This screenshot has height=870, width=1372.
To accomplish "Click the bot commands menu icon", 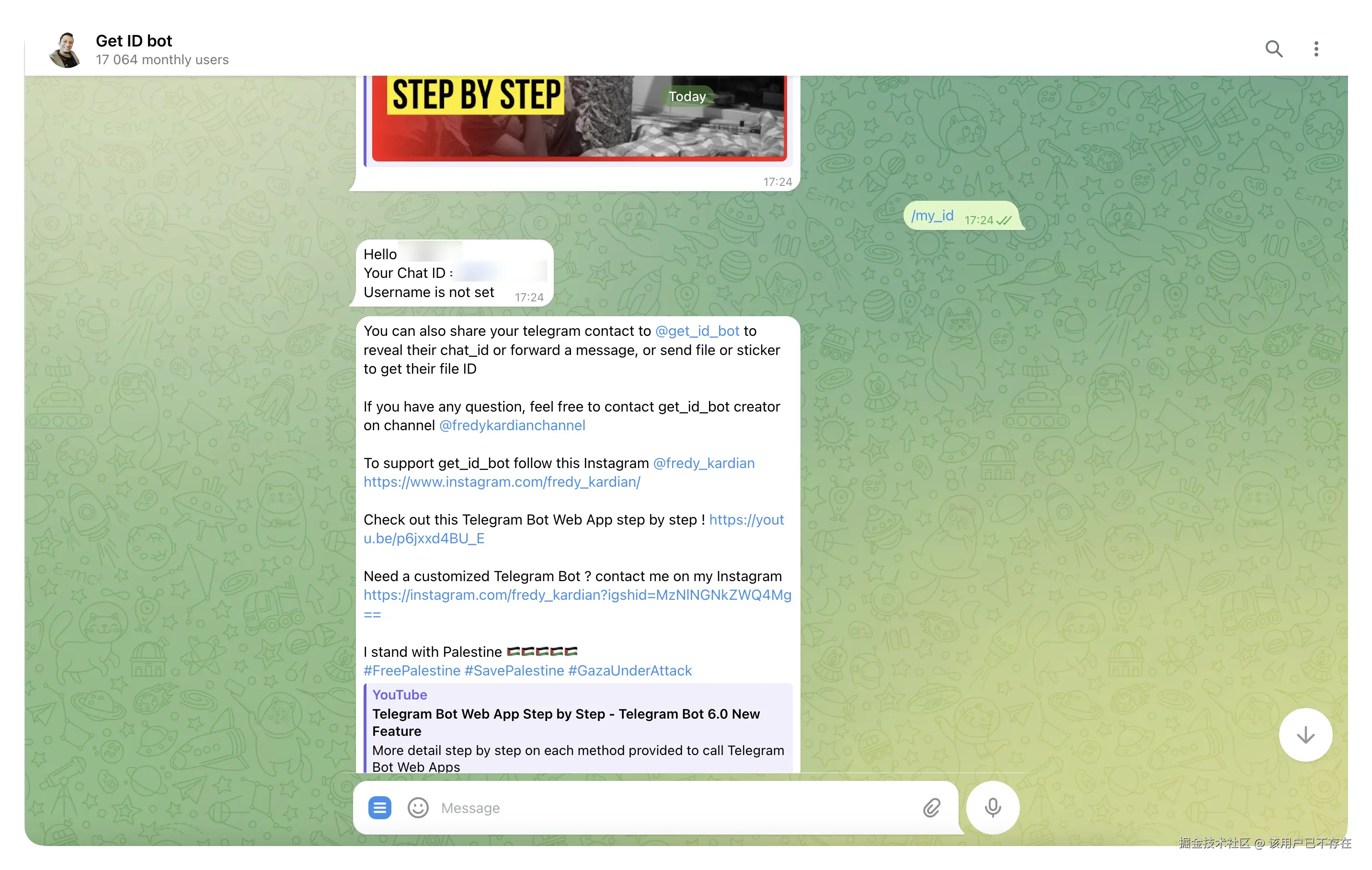I will [x=379, y=807].
